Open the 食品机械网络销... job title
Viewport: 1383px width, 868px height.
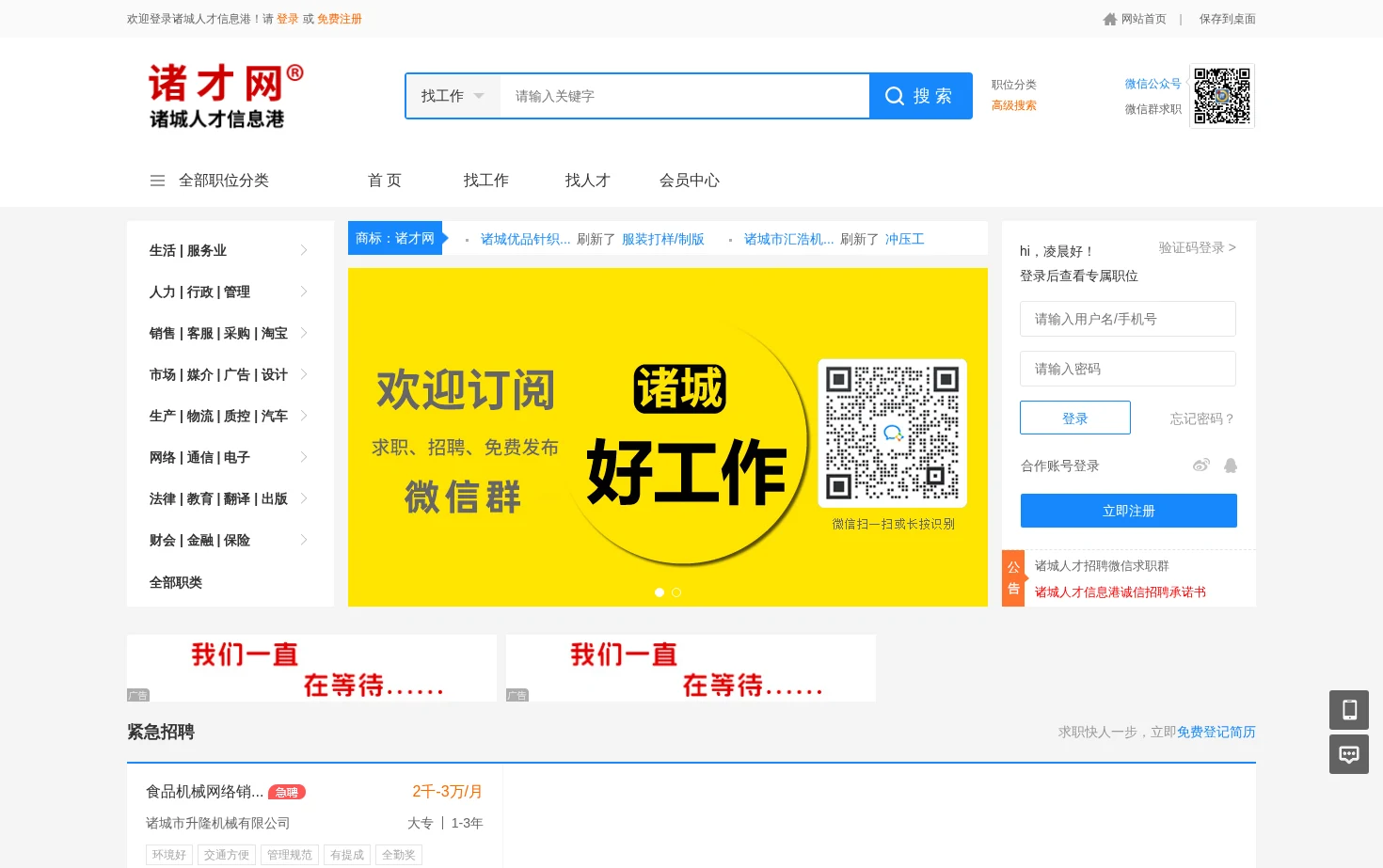205,792
